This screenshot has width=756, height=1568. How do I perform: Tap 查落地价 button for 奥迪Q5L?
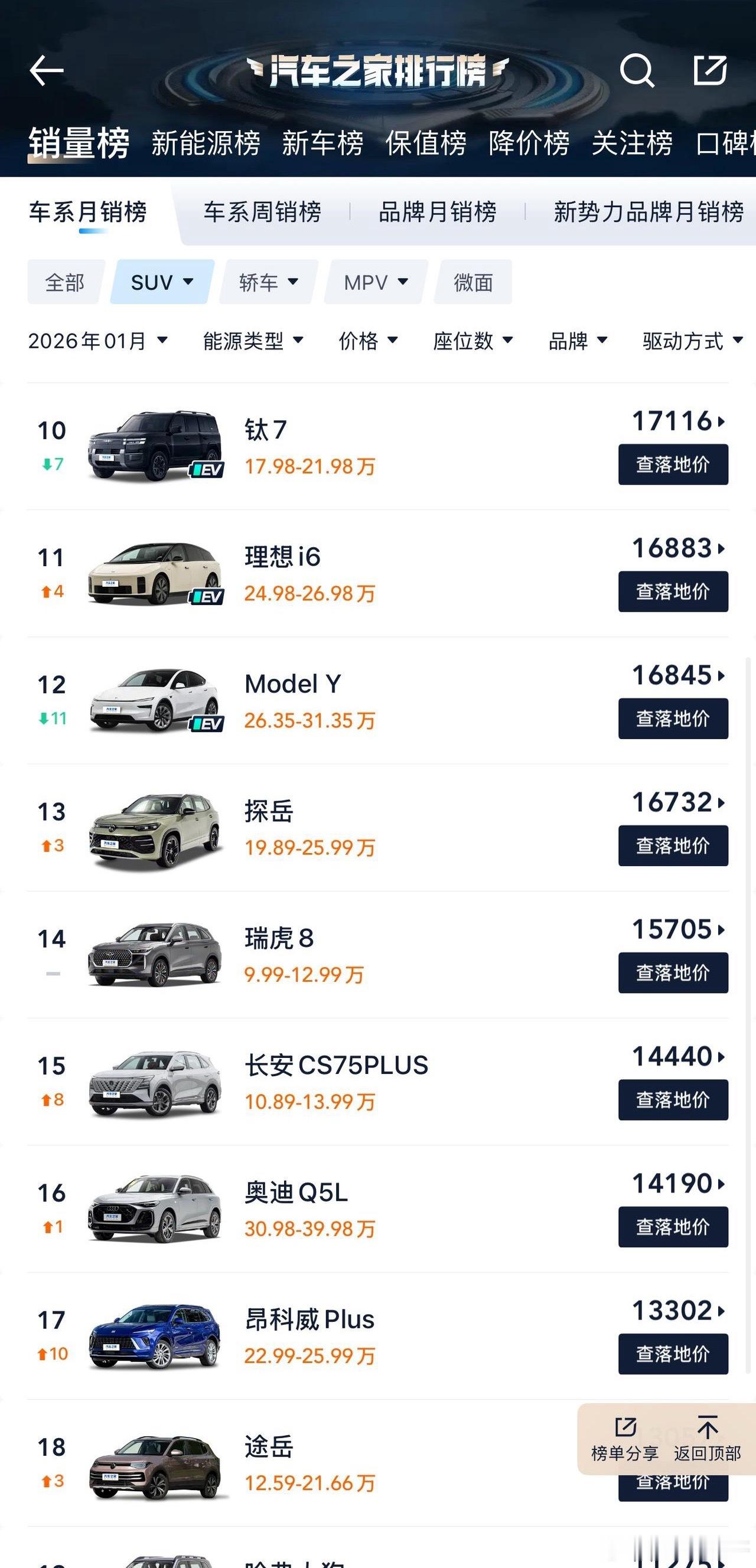673,1227
